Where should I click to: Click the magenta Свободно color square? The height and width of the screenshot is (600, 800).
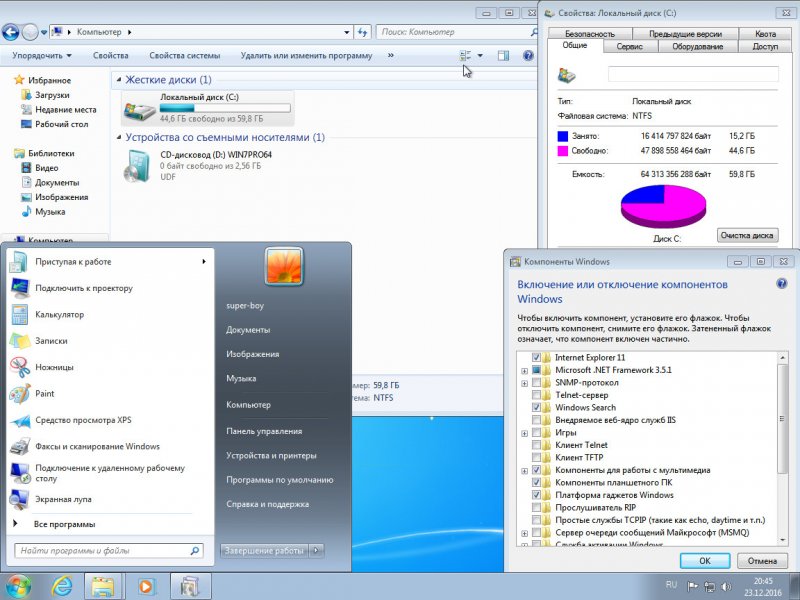click(x=563, y=151)
